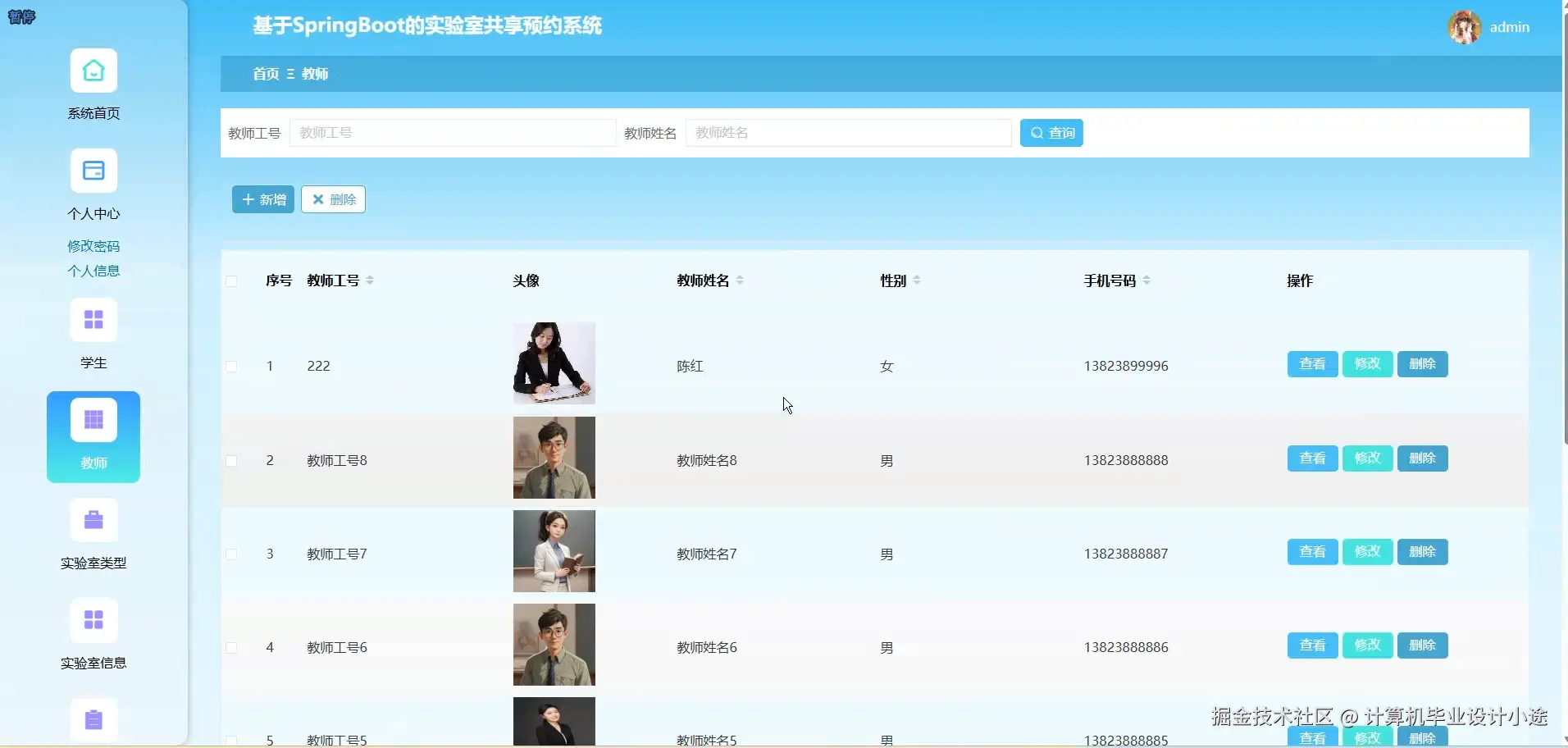Sort by the 性别 column arrows

point(917,280)
